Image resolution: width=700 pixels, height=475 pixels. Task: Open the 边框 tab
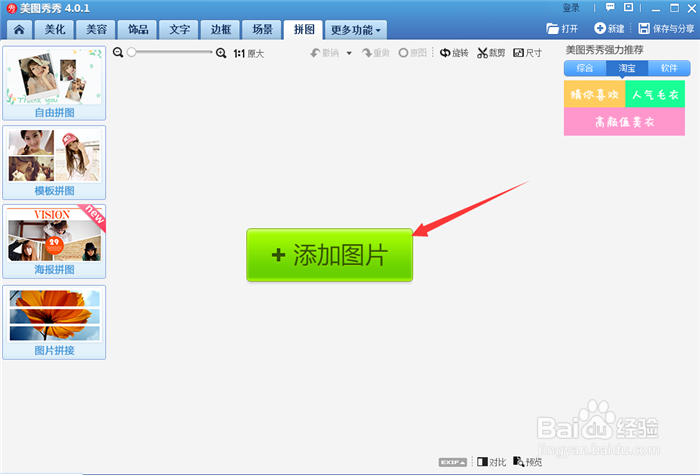point(221,30)
